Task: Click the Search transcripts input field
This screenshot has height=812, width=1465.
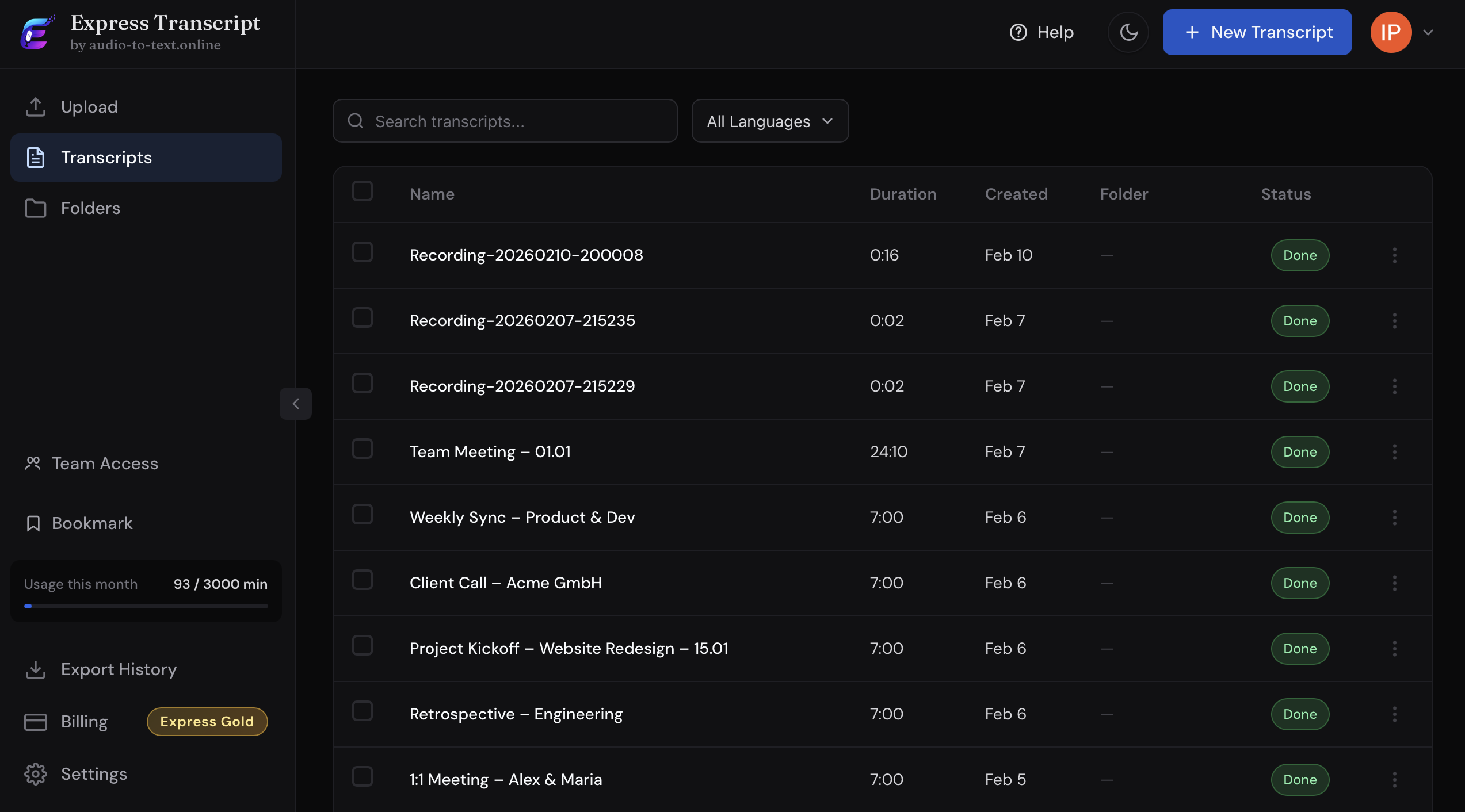Action: click(x=505, y=121)
